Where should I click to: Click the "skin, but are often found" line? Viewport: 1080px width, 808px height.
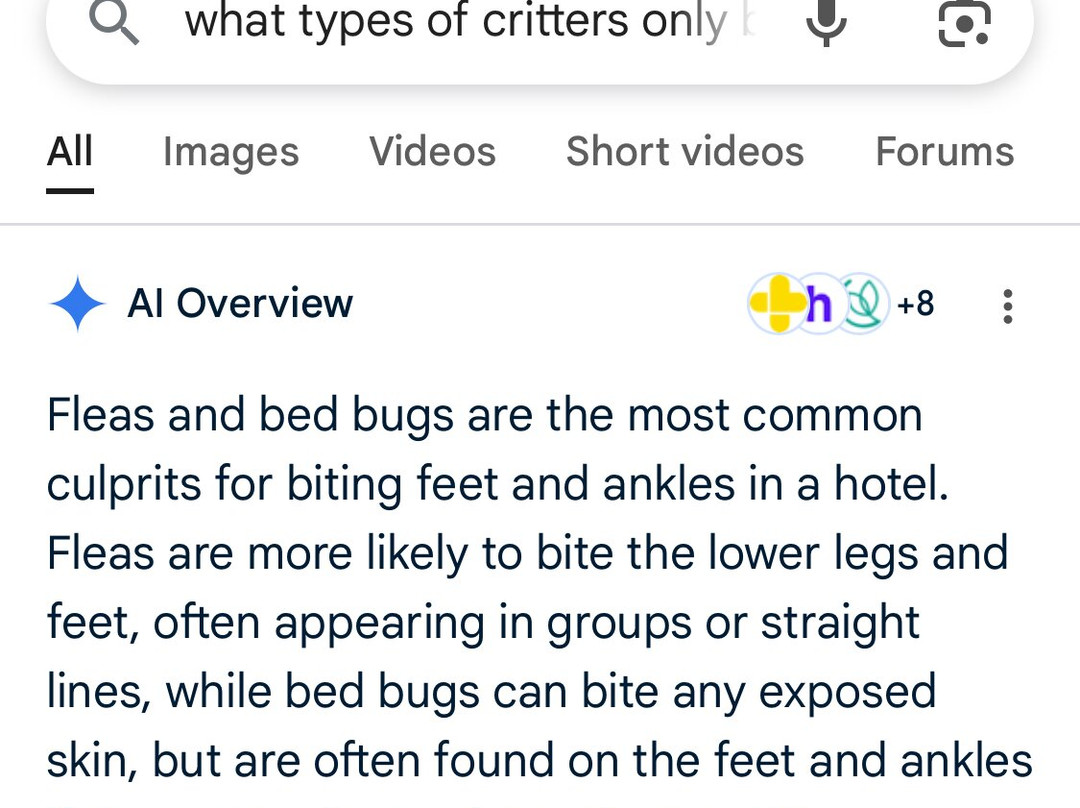point(539,761)
